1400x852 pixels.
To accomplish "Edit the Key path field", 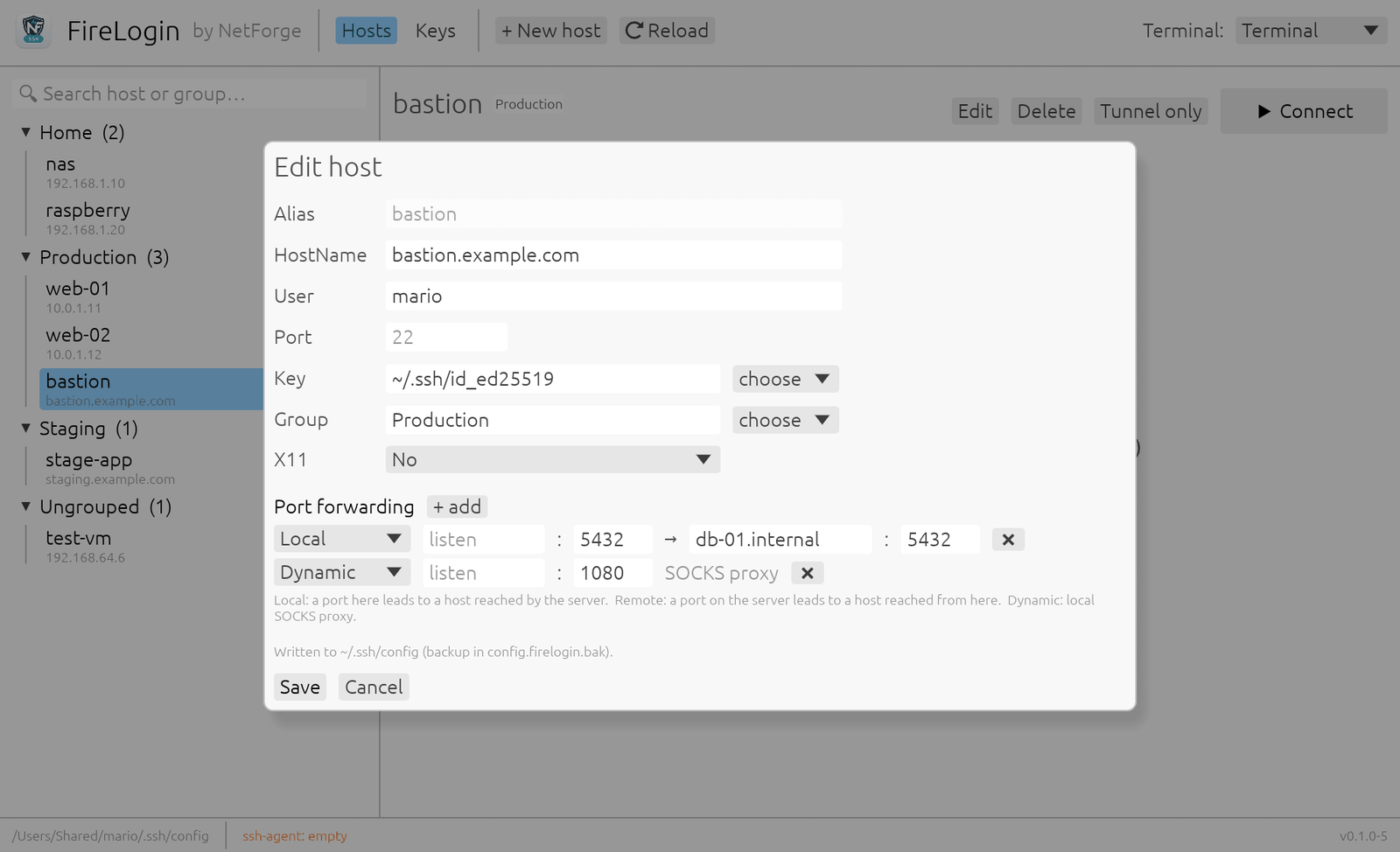I will click(x=553, y=379).
